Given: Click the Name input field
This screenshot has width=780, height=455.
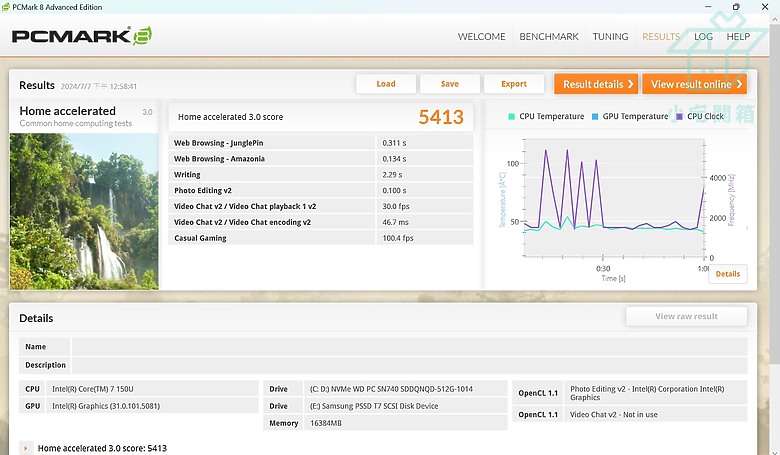Looking at the screenshot, I should (409, 347).
